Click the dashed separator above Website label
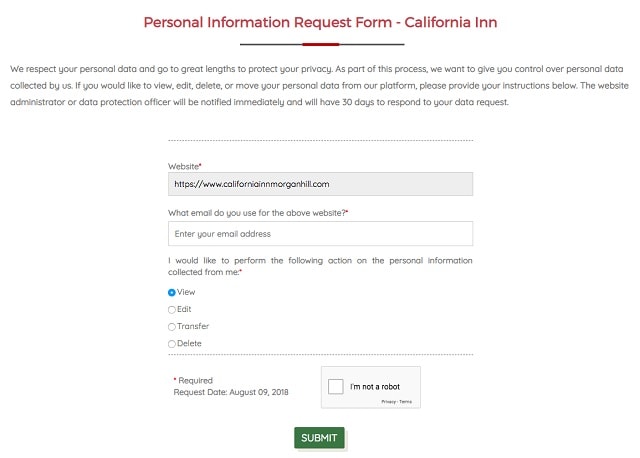The width and height of the screenshot is (640, 458). pyautogui.click(x=320, y=140)
